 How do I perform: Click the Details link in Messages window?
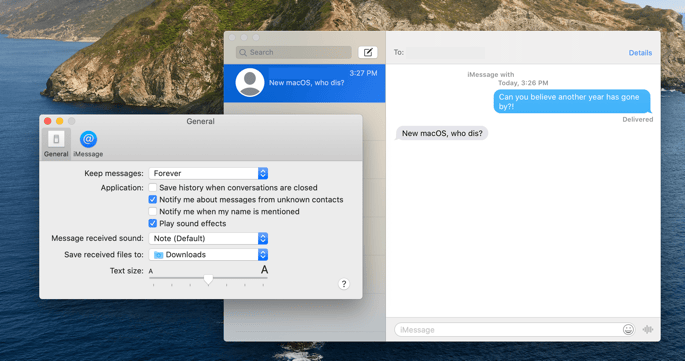click(640, 53)
